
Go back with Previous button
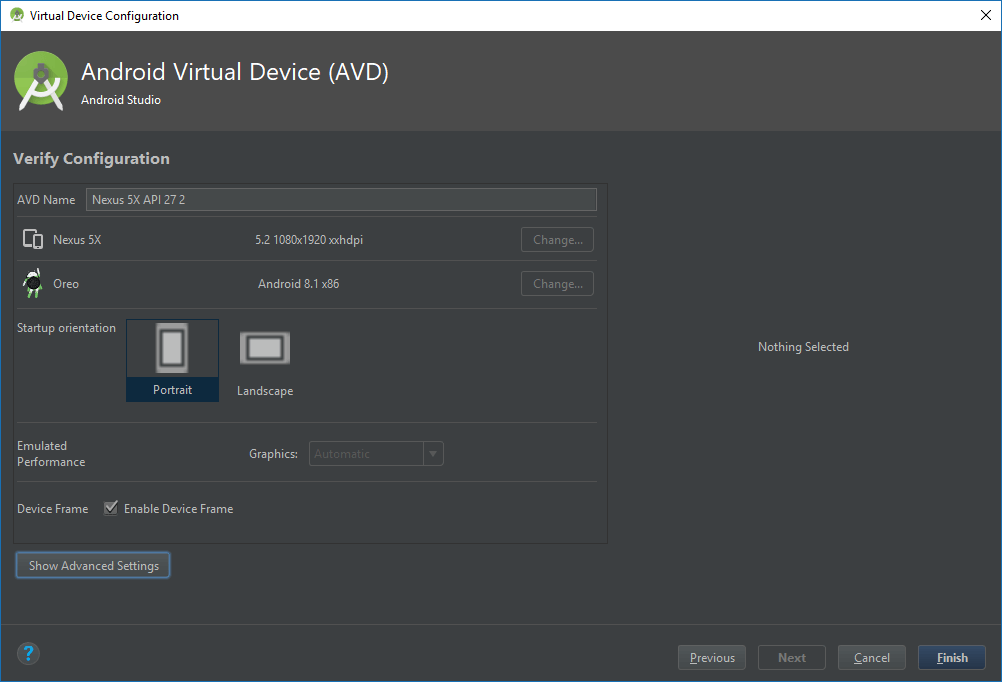point(712,658)
